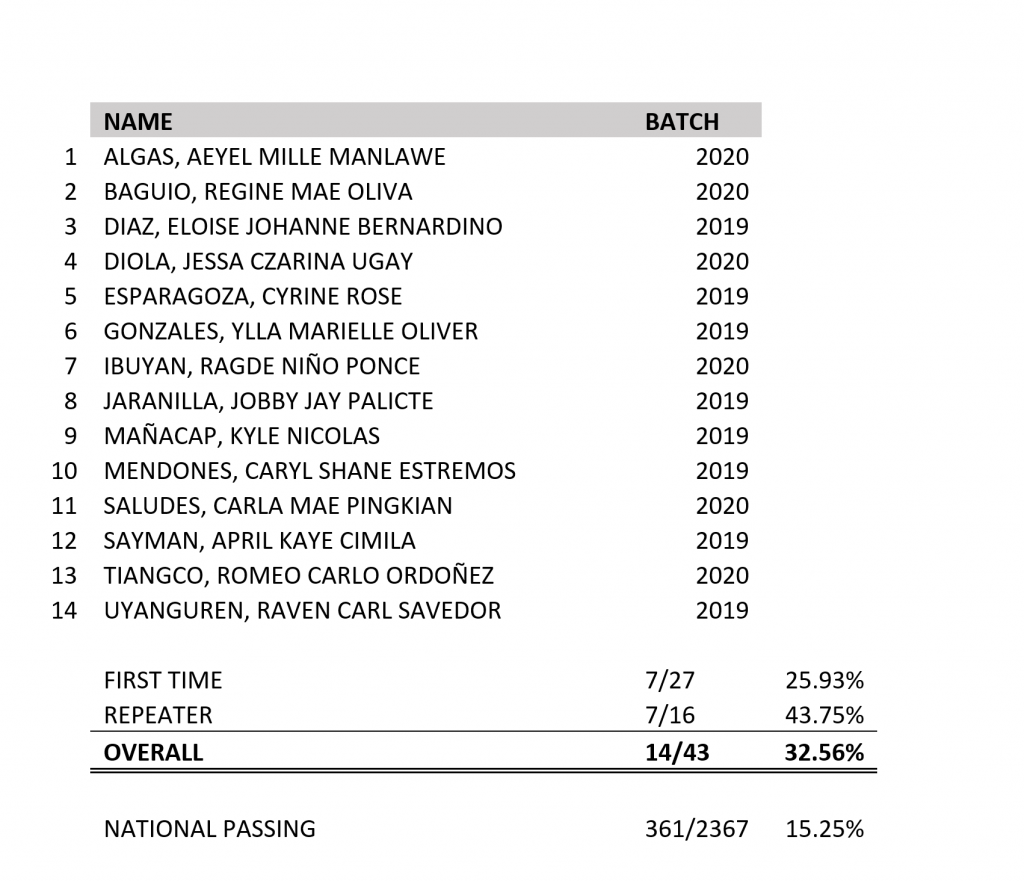Click the REPEATER 7/16 ratio

point(670,716)
